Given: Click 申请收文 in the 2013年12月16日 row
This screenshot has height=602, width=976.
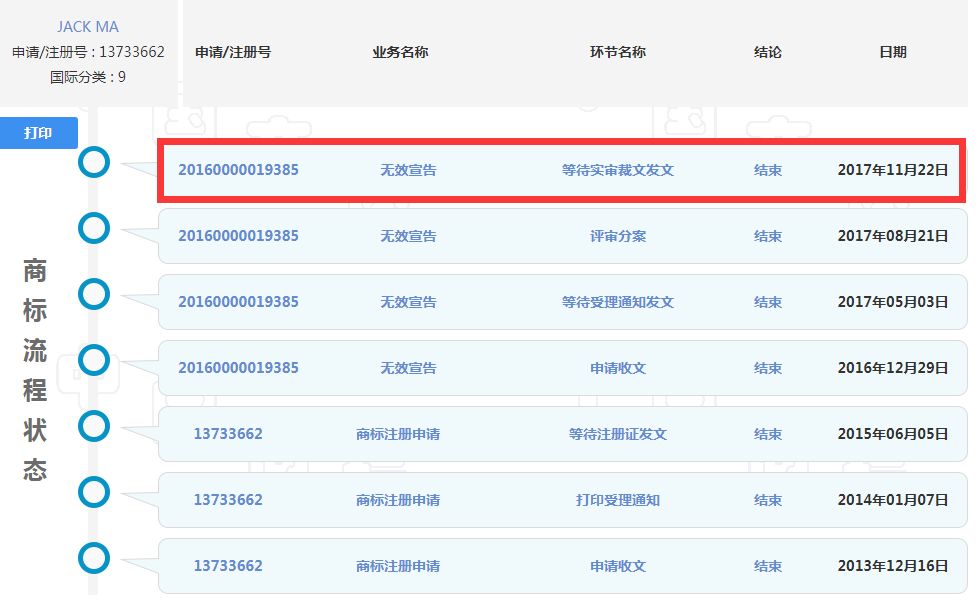Looking at the screenshot, I should (x=617, y=566).
